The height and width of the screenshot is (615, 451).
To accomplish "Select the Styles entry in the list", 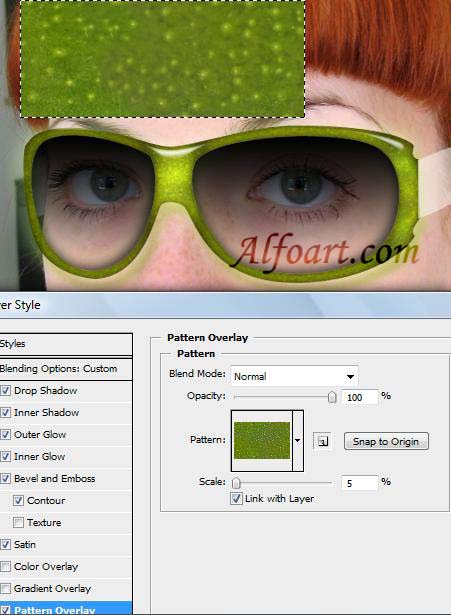I will click(x=66, y=344).
